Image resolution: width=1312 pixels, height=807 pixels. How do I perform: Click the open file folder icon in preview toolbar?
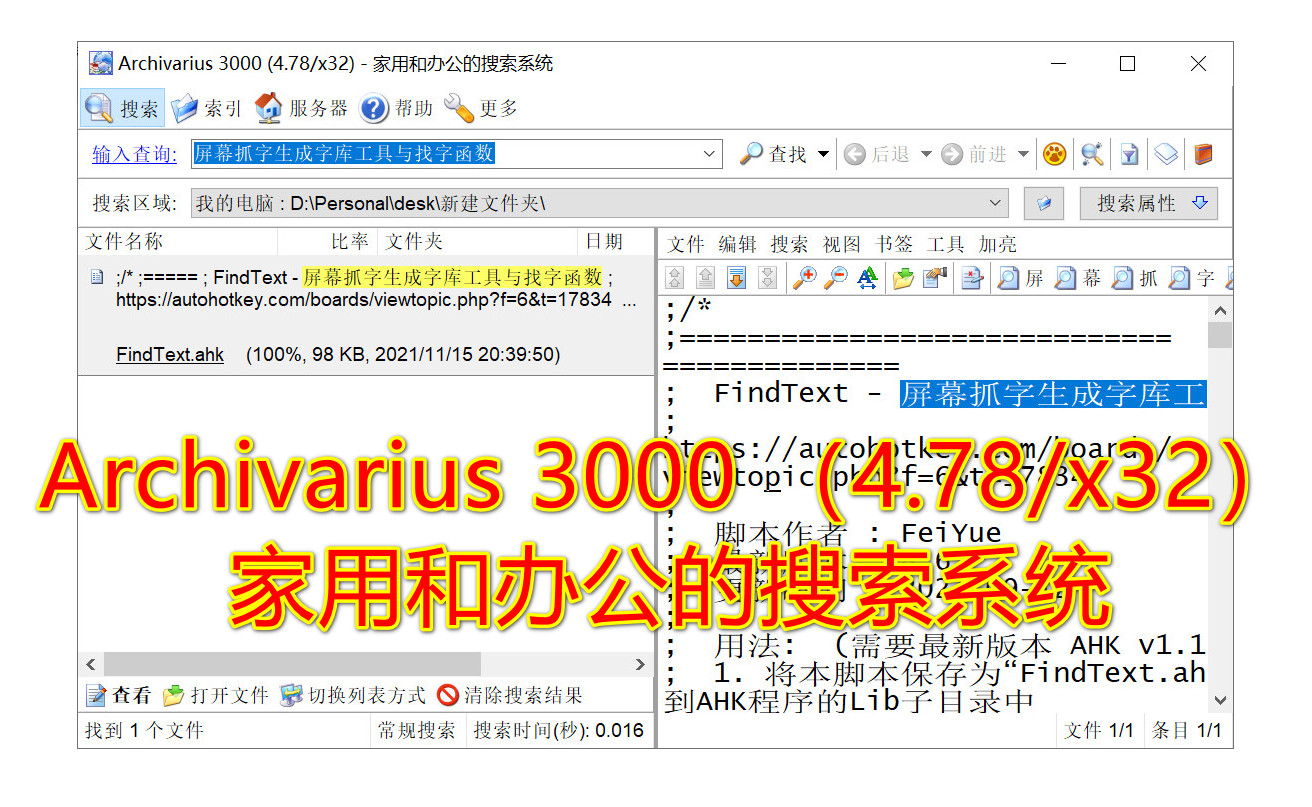(x=904, y=279)
